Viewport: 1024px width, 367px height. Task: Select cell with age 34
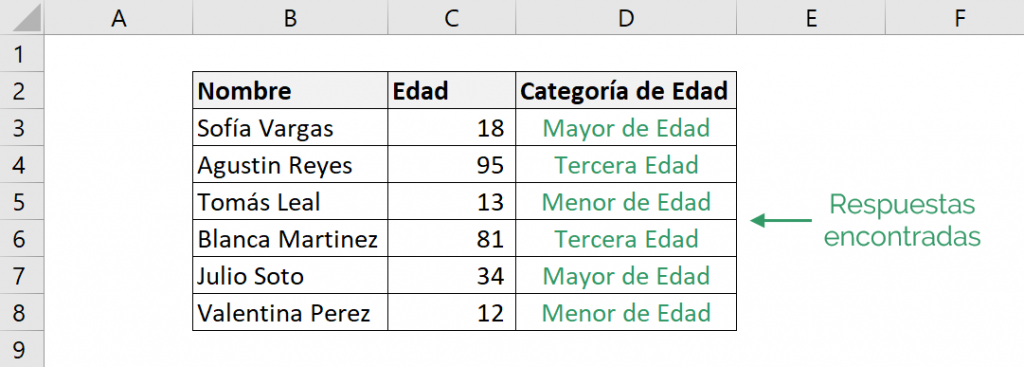pyautogui.click(x=451, y=275)
